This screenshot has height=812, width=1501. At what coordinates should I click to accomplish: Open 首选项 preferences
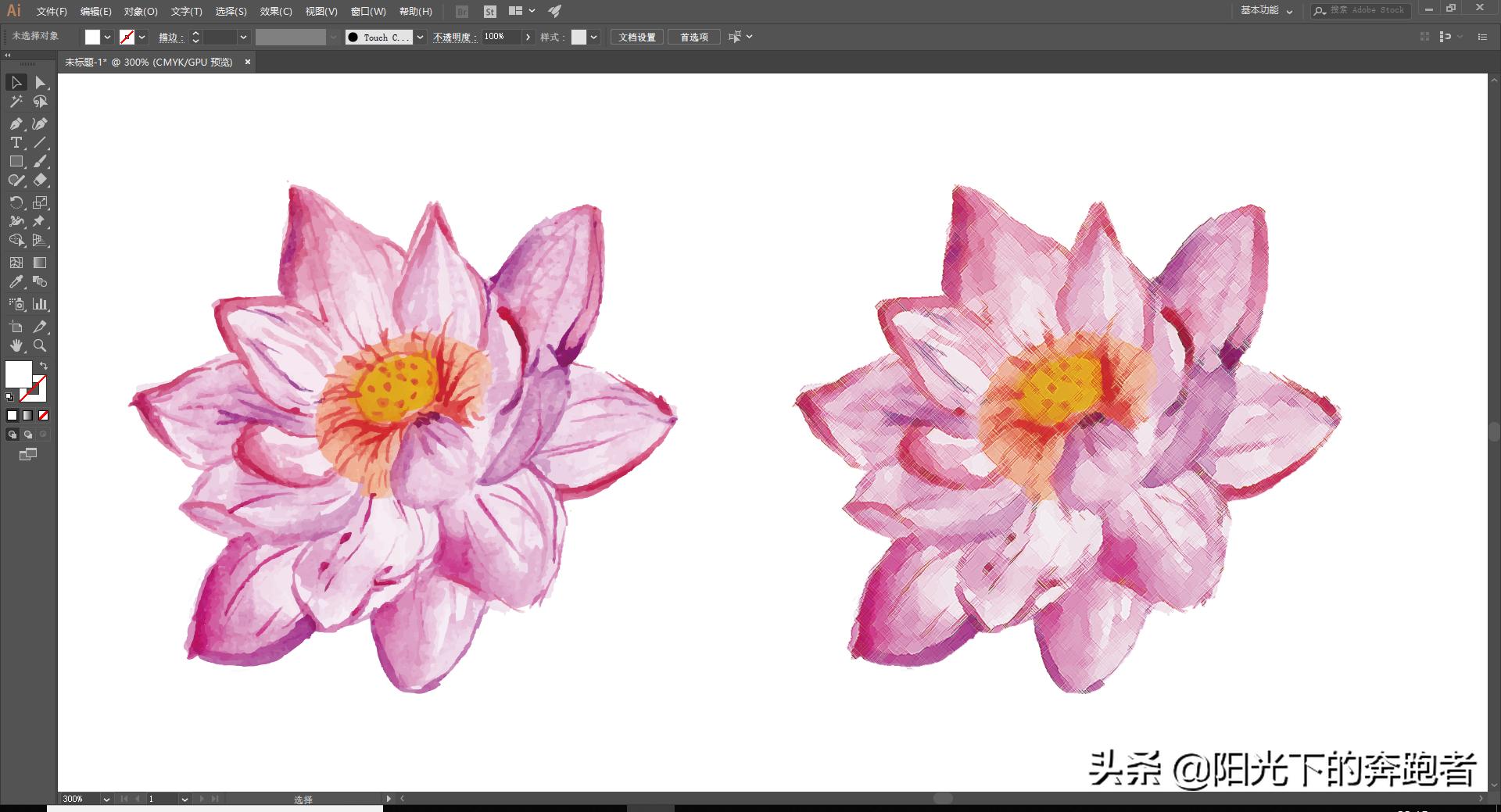pyautogui.click(x=693, y=37)
